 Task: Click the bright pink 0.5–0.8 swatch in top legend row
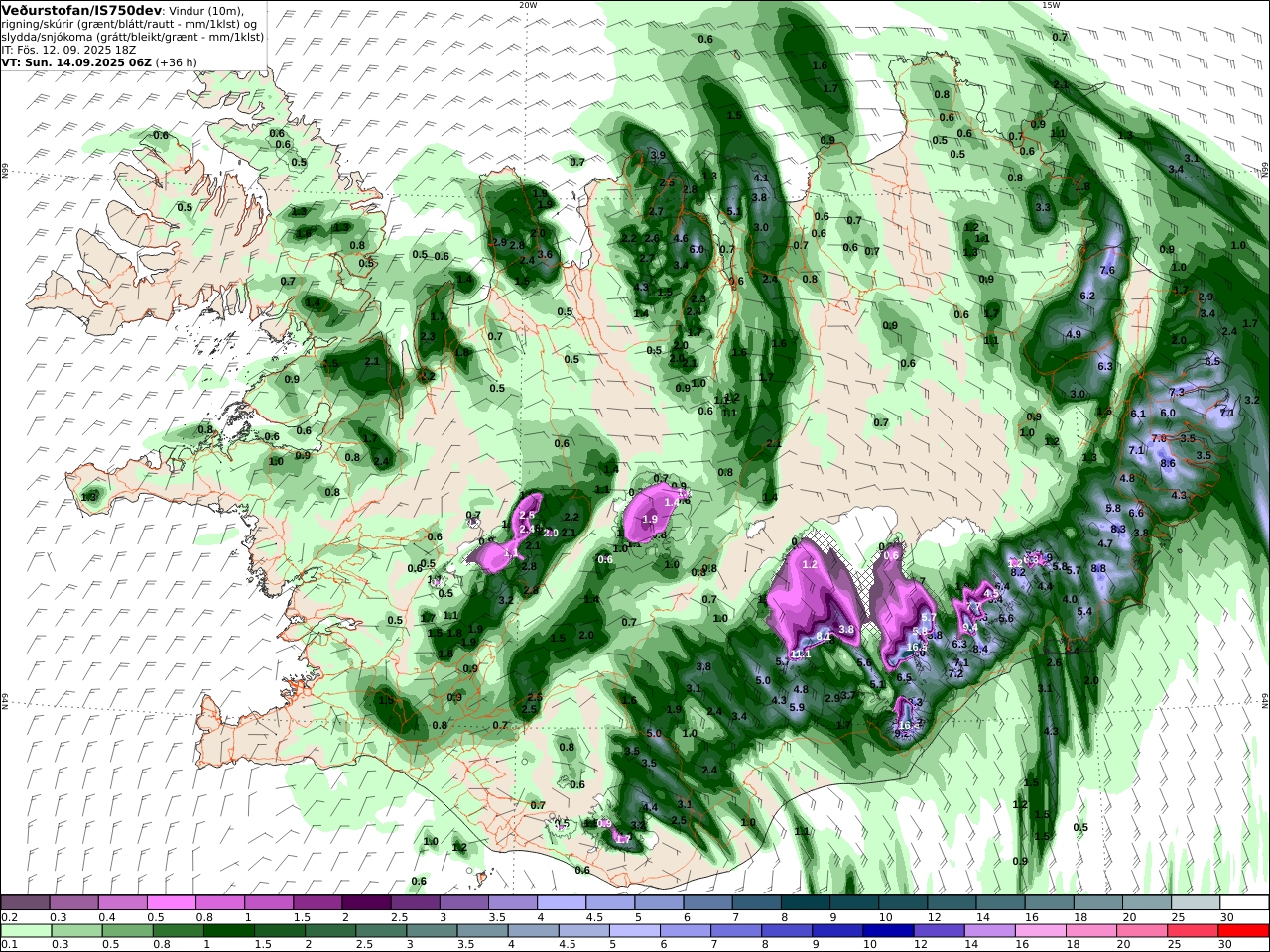coord(171,902)
